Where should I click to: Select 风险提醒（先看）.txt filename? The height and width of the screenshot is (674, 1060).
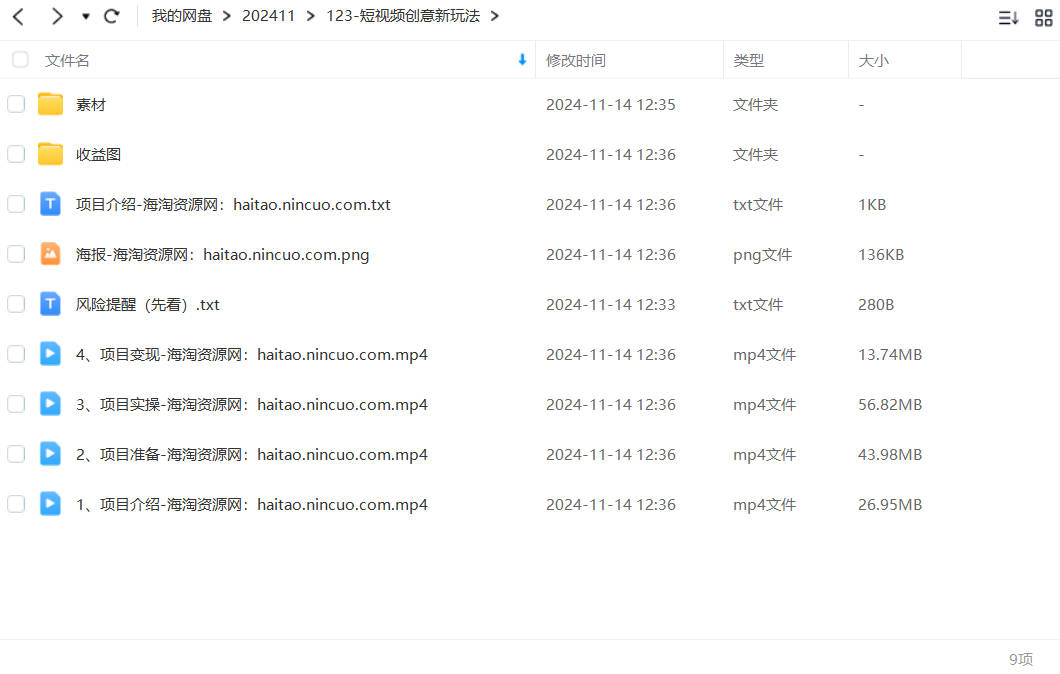tap(147, 305)
